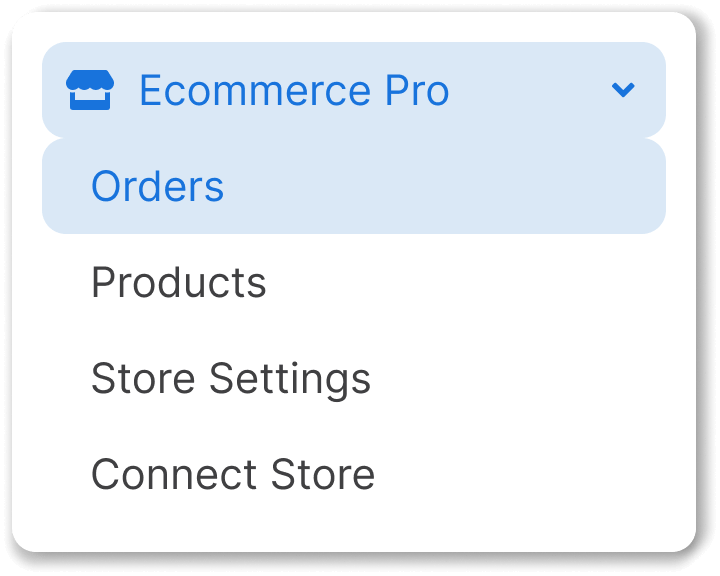The width and height of the screenshot is (720, 576).
Task: Collapse Ecommerce Pro with the chevron arrow
Action: click(623, 90)
